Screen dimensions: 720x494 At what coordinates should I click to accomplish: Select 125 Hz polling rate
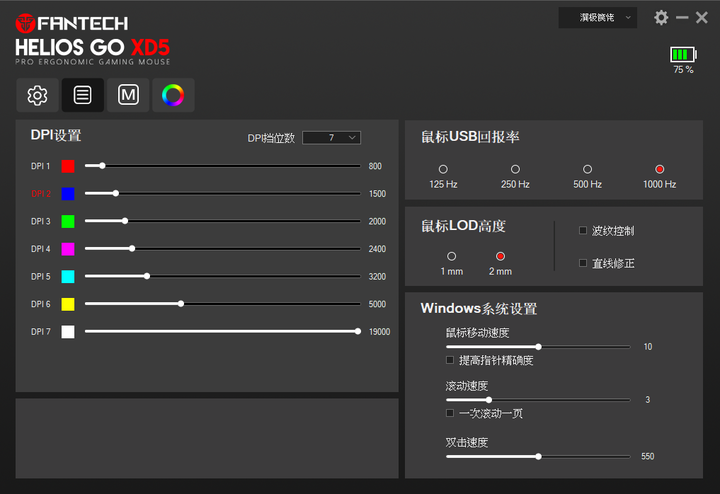click(443, 169)
